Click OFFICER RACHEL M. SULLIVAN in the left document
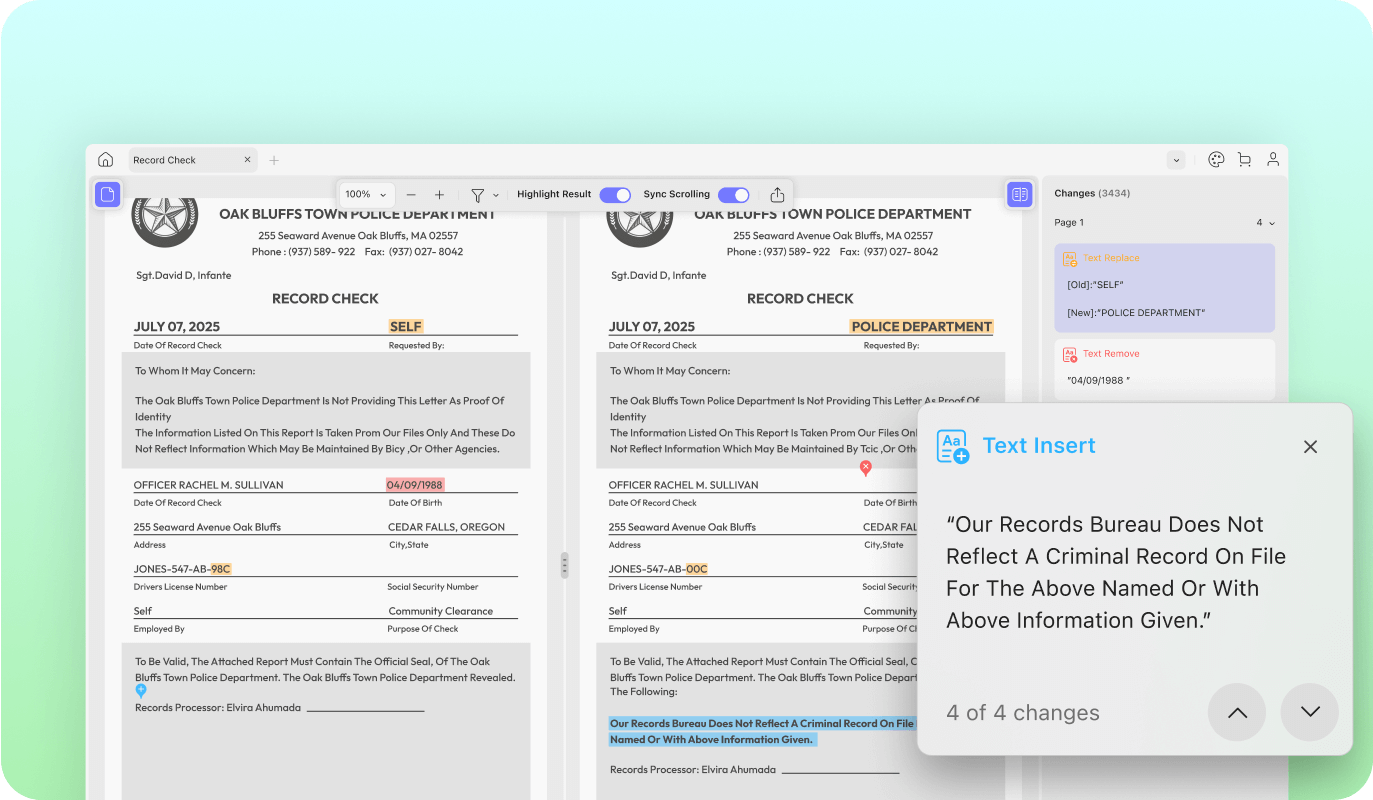The height and width of the screenshot is (800, 1373). point(209,485)
